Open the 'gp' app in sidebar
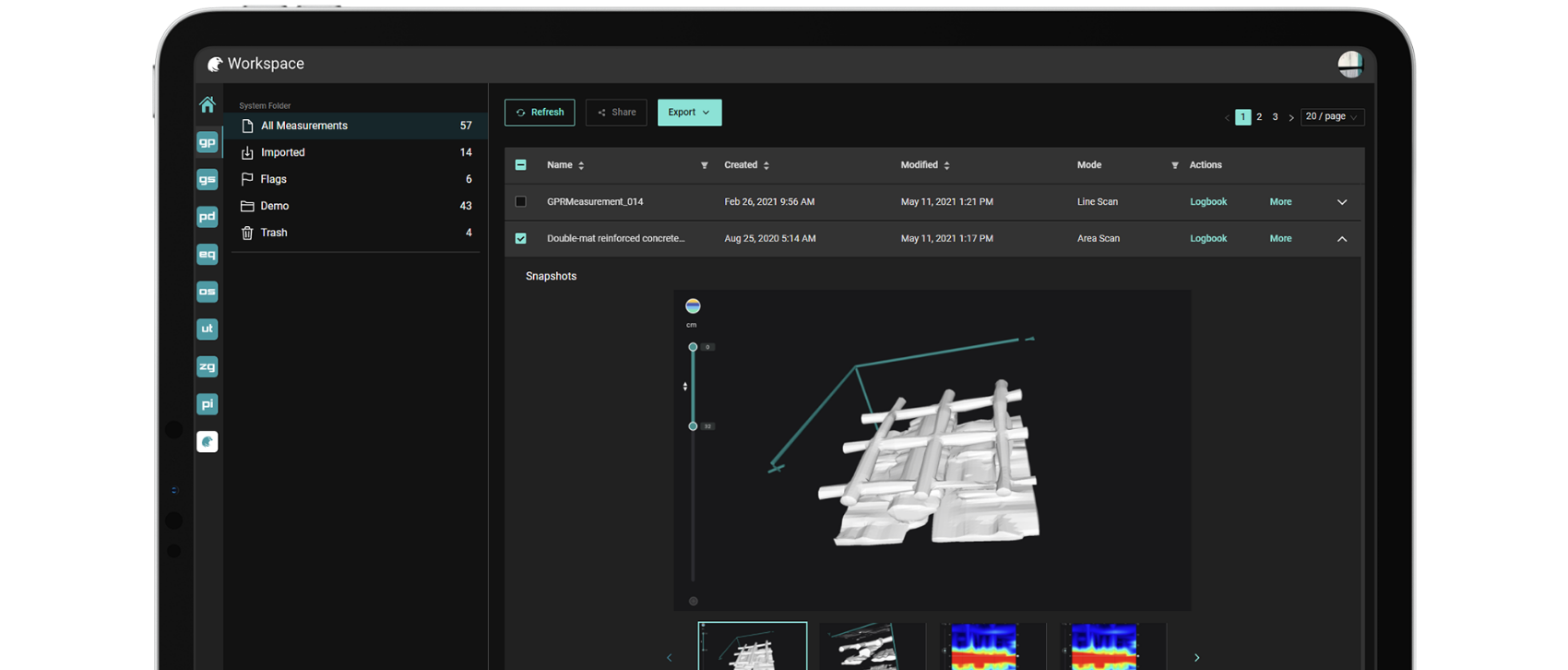Viewport: 1568px width, 670px height. pos(208,142)
